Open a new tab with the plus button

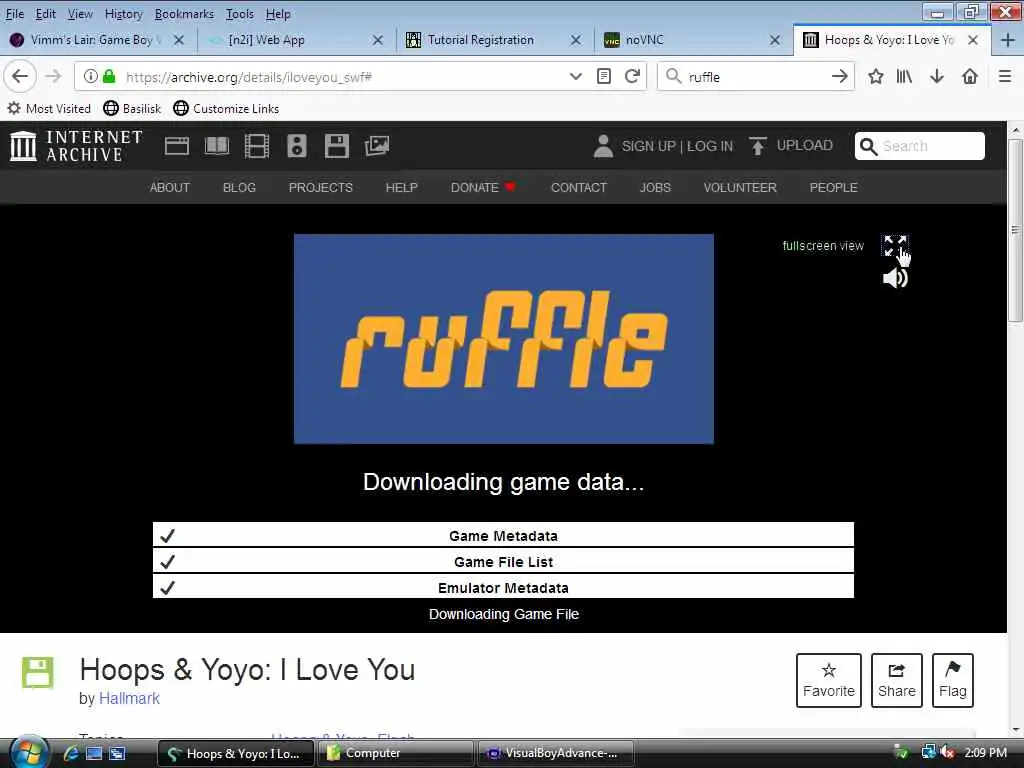pyautogui.click(x=1007, y=40)
